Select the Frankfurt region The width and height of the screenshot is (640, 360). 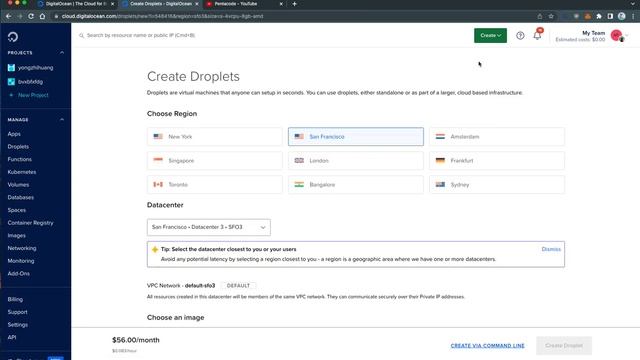point(497,161)
